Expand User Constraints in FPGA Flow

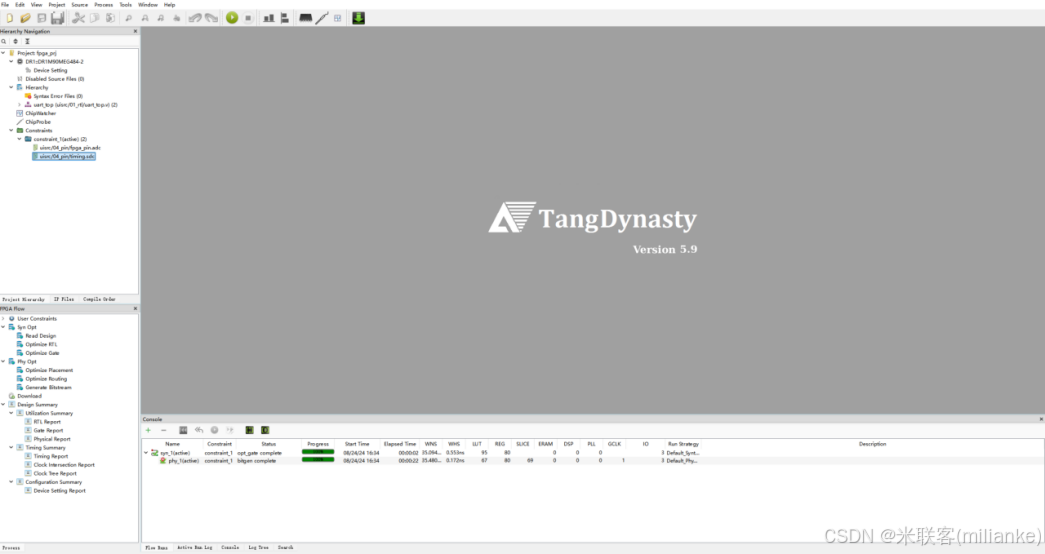coord(3,319)
